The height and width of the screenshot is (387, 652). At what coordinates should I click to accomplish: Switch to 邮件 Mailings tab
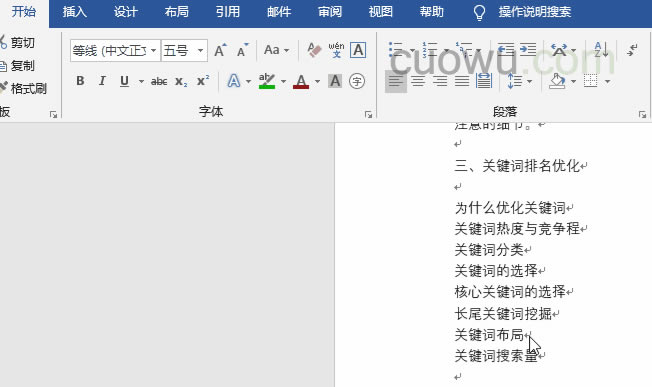tap(279, 12)
